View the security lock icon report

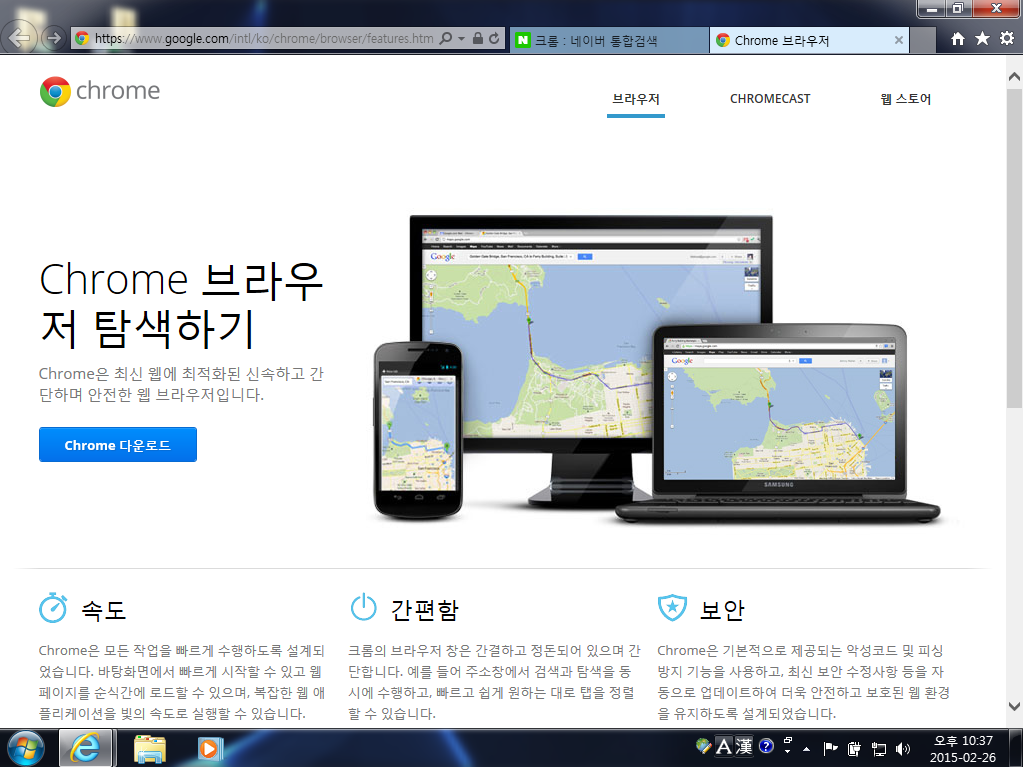[478, 38]
